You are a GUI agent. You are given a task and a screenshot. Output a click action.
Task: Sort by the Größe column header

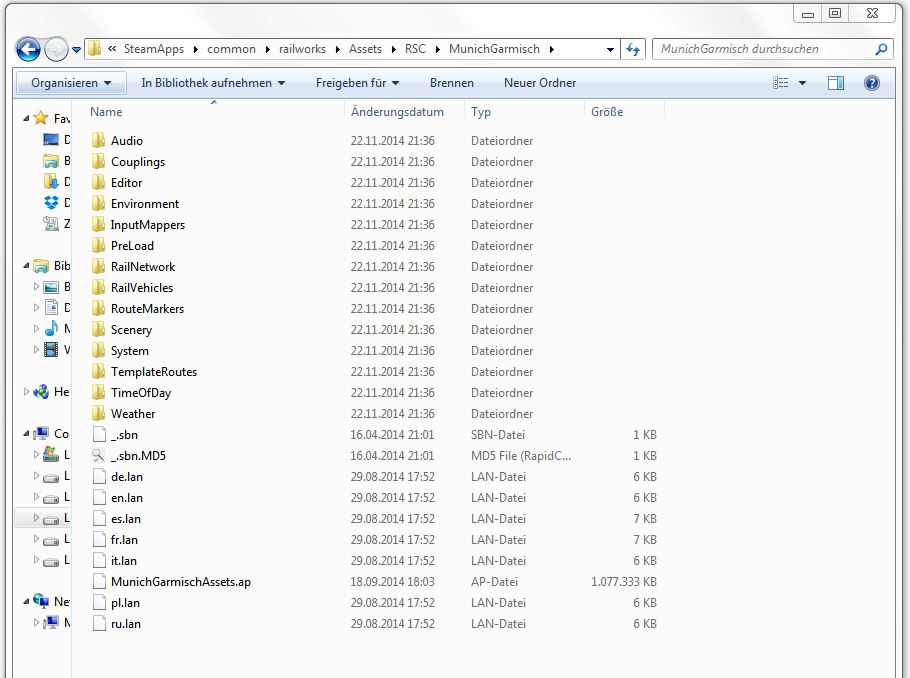pos(624,112)
